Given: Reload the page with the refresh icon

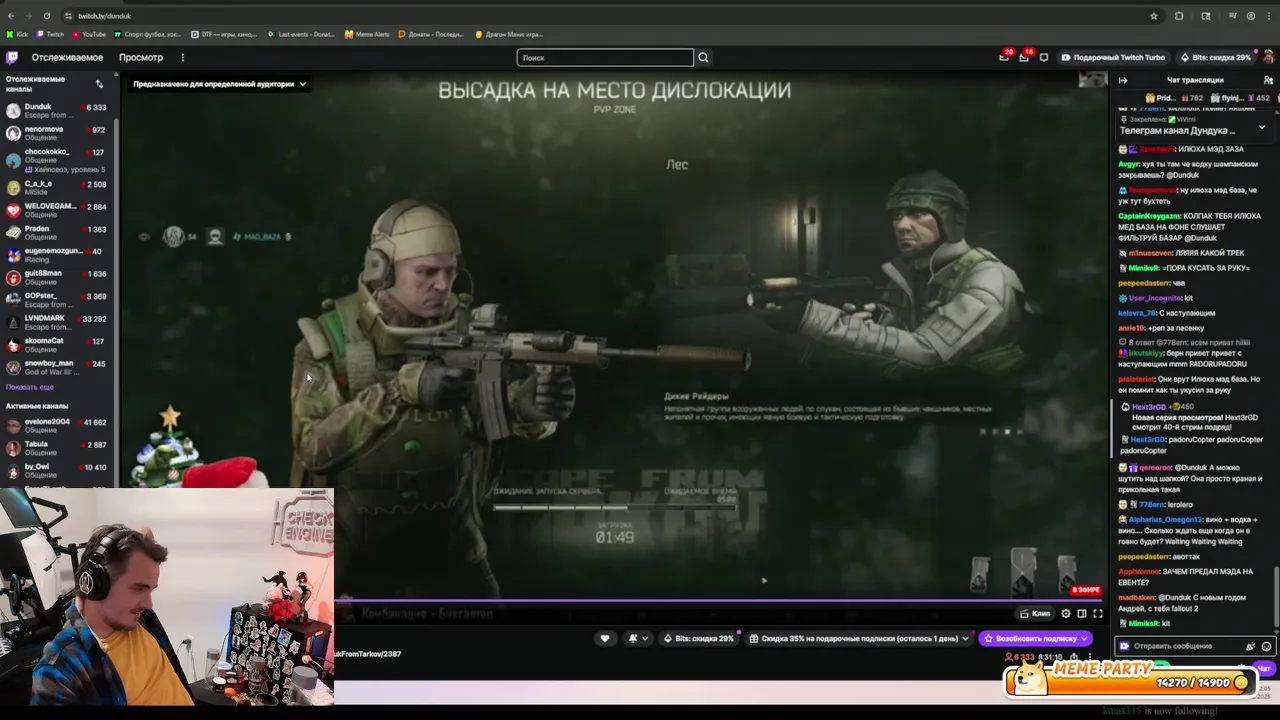Looking at the screenshot, I should click(x=49, y=16).
